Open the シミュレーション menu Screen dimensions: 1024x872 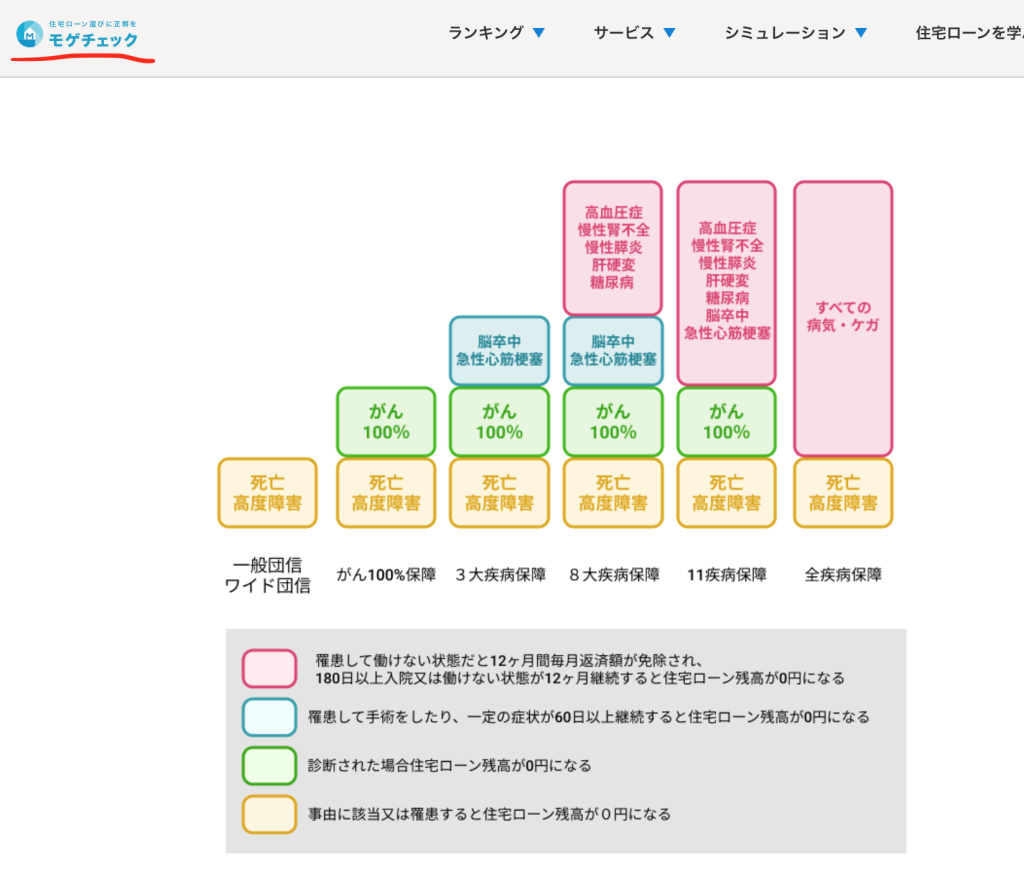click(x=784, y=32)
